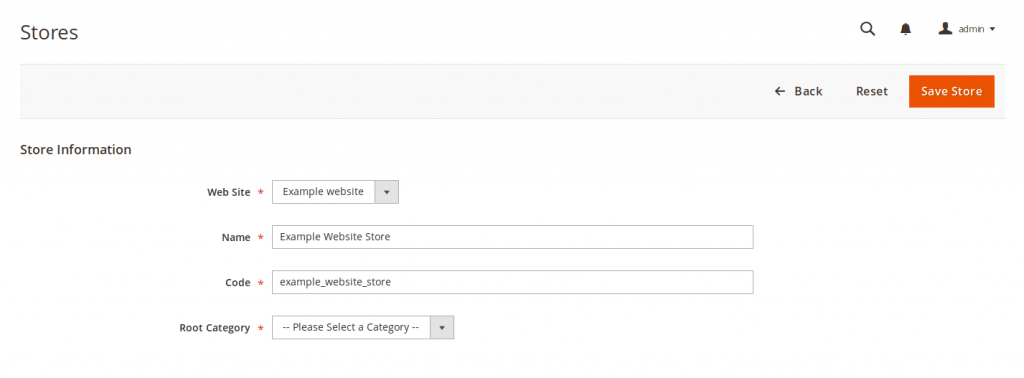Viewport: 1024px width, 378px height.
Task: Focus the Code input field
Action: pos(513,282)
